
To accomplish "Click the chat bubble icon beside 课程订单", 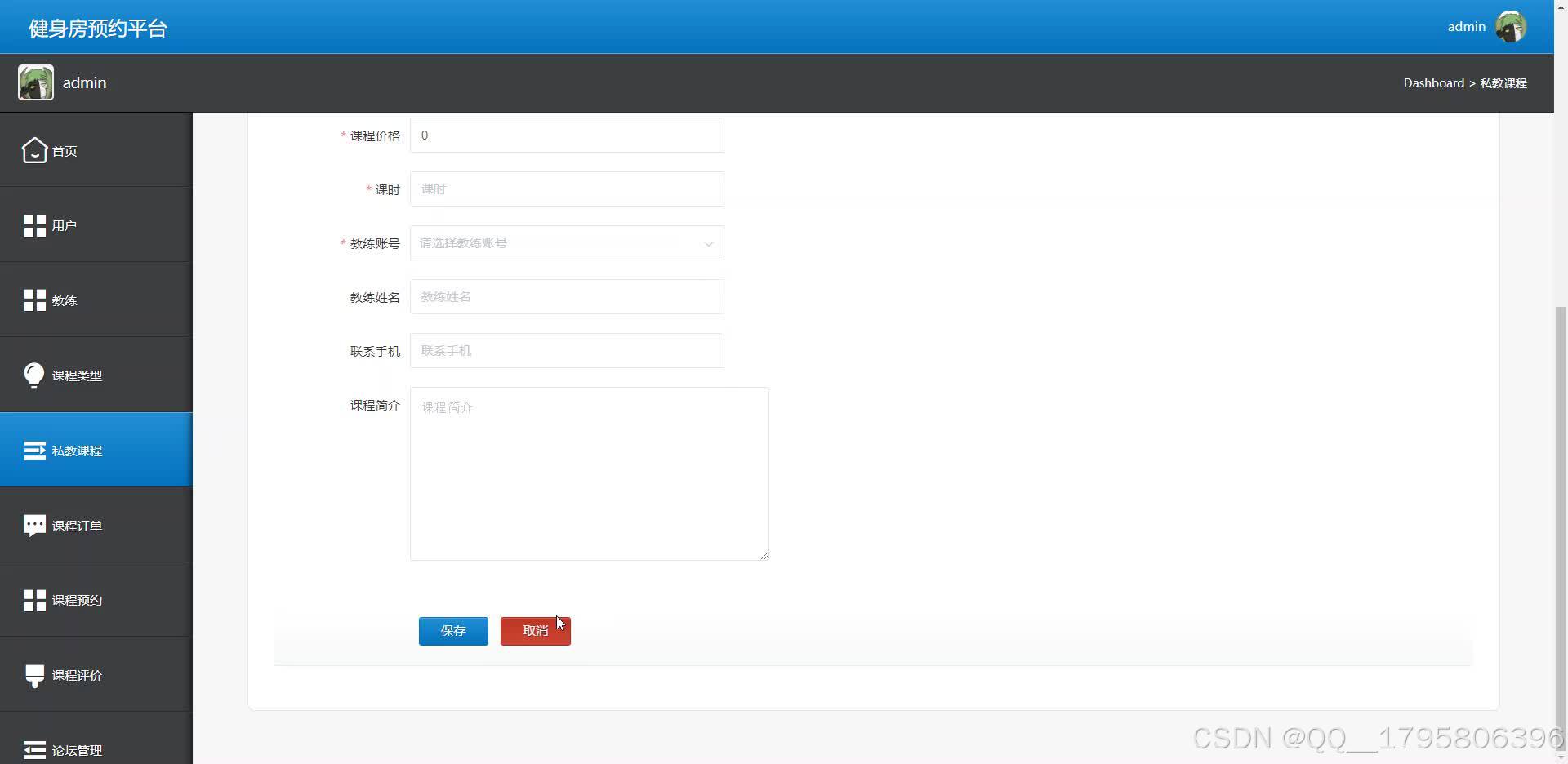I will click(34, 526).
